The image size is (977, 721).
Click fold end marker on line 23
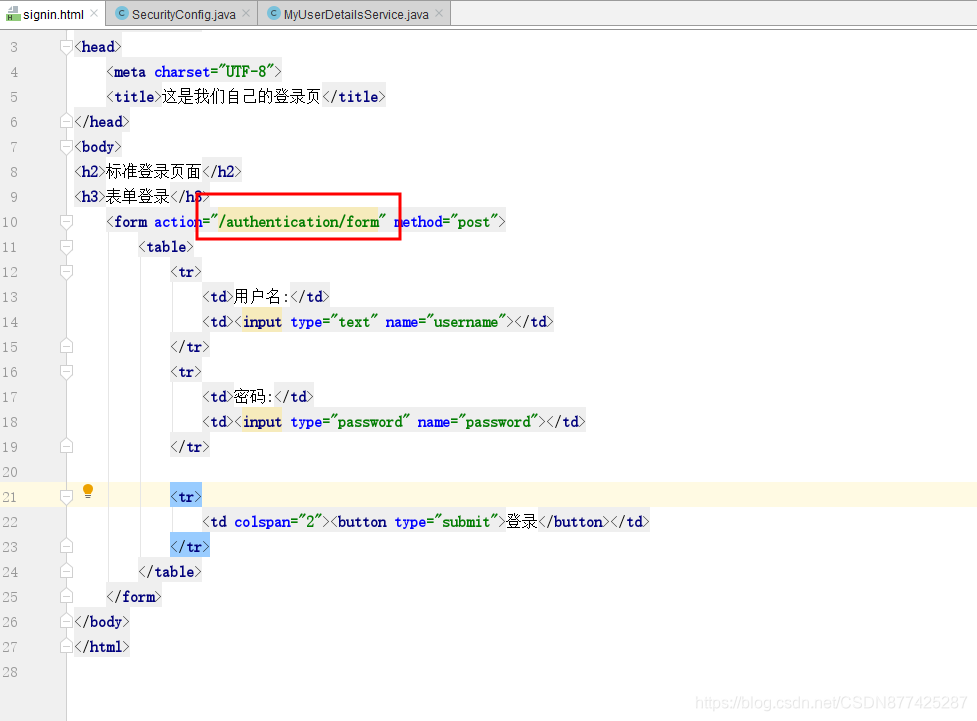pos(66,547)
